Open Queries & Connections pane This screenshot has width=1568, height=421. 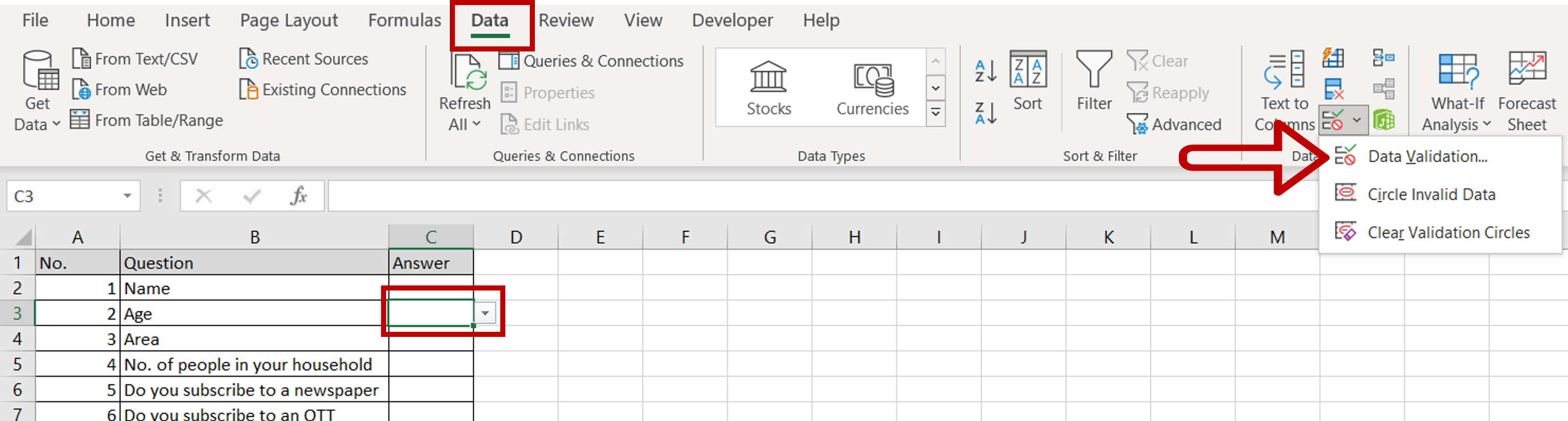[591, 61]
